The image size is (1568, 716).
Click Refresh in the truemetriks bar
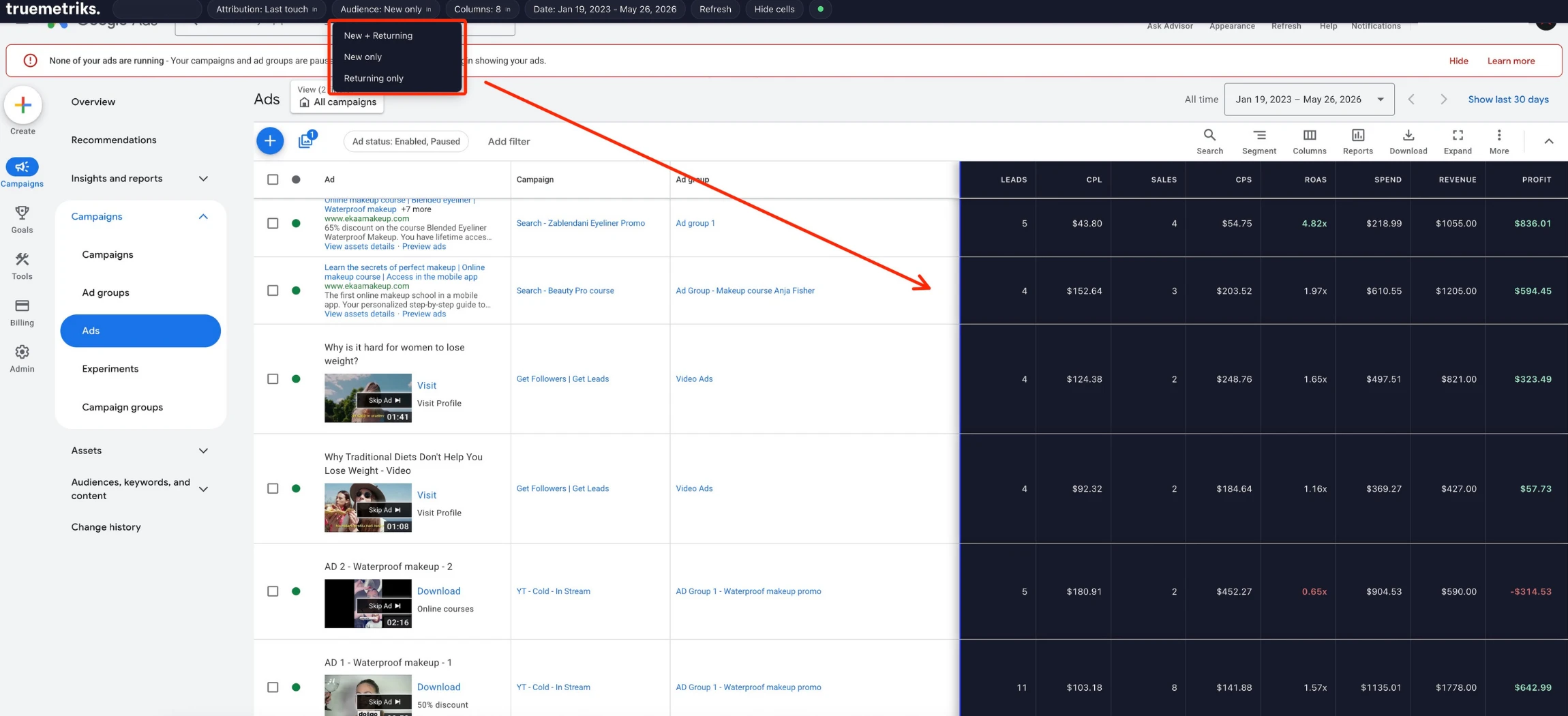715,9
